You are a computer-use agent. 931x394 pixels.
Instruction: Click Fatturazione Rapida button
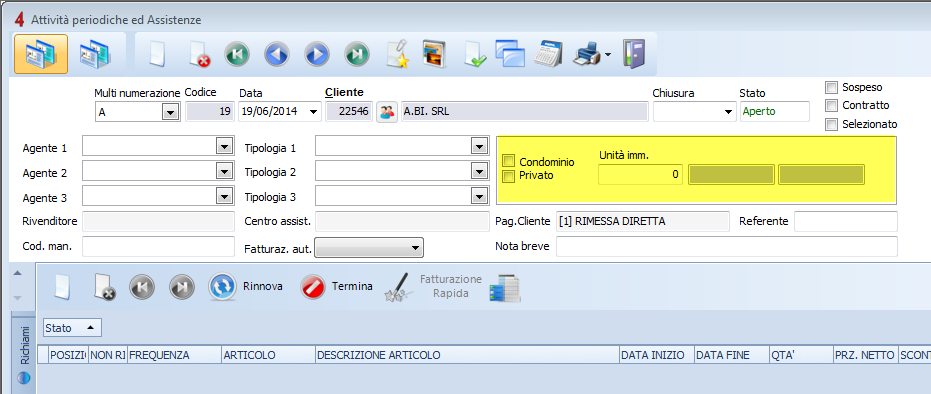(433, 287)
